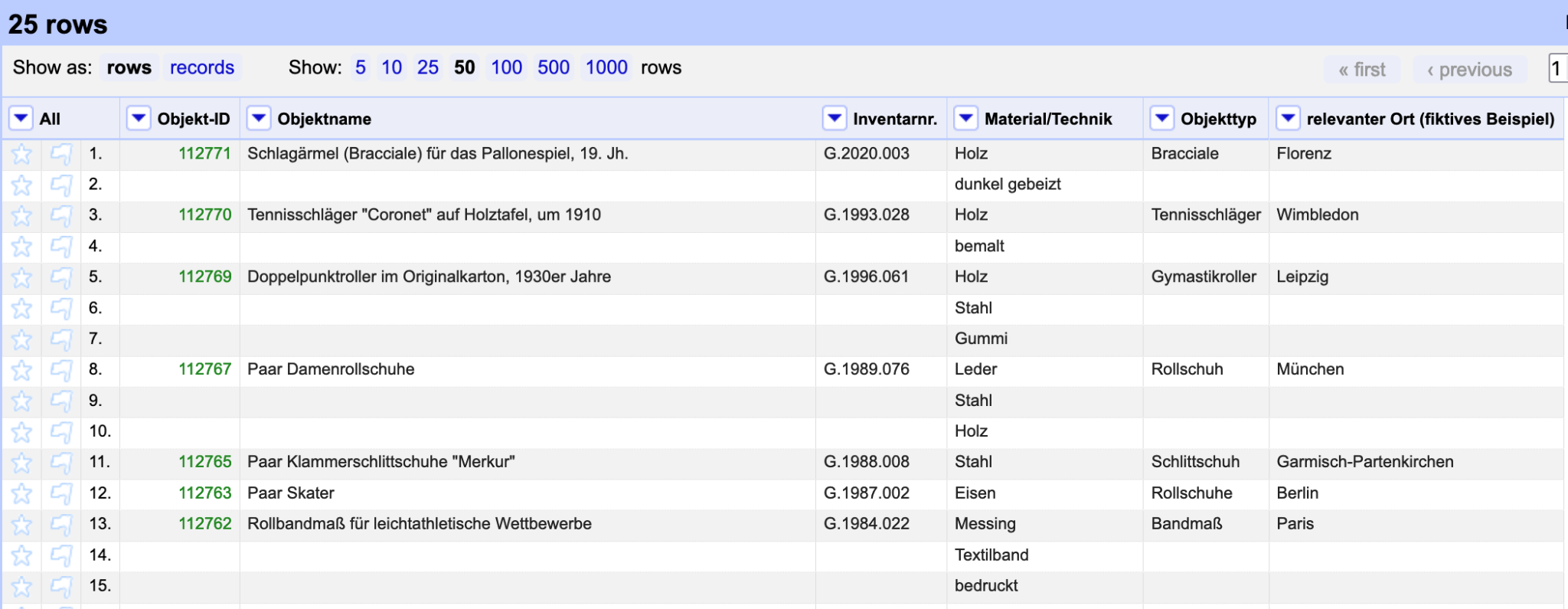1568x609 pixels.
Task: Switch view to records mode
Action: click(x=201, y=67)
